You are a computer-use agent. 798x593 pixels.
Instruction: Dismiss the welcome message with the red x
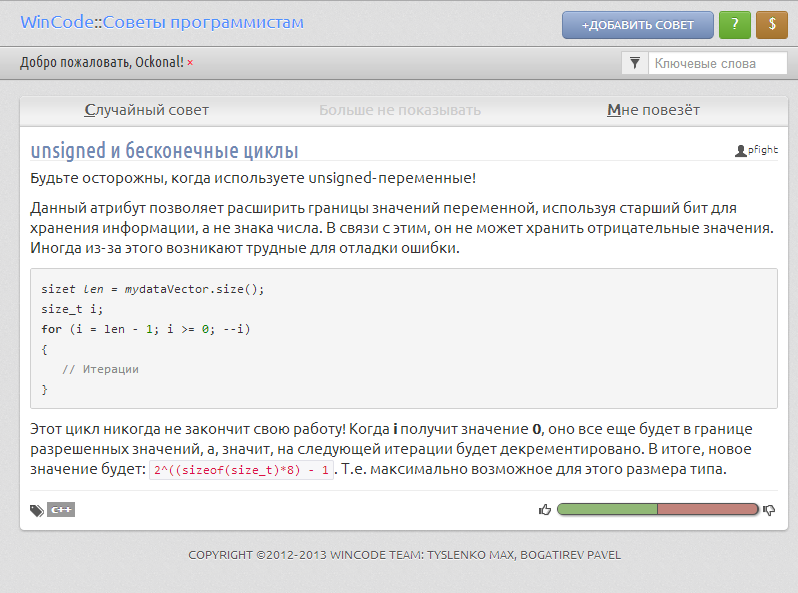(190, 63)
